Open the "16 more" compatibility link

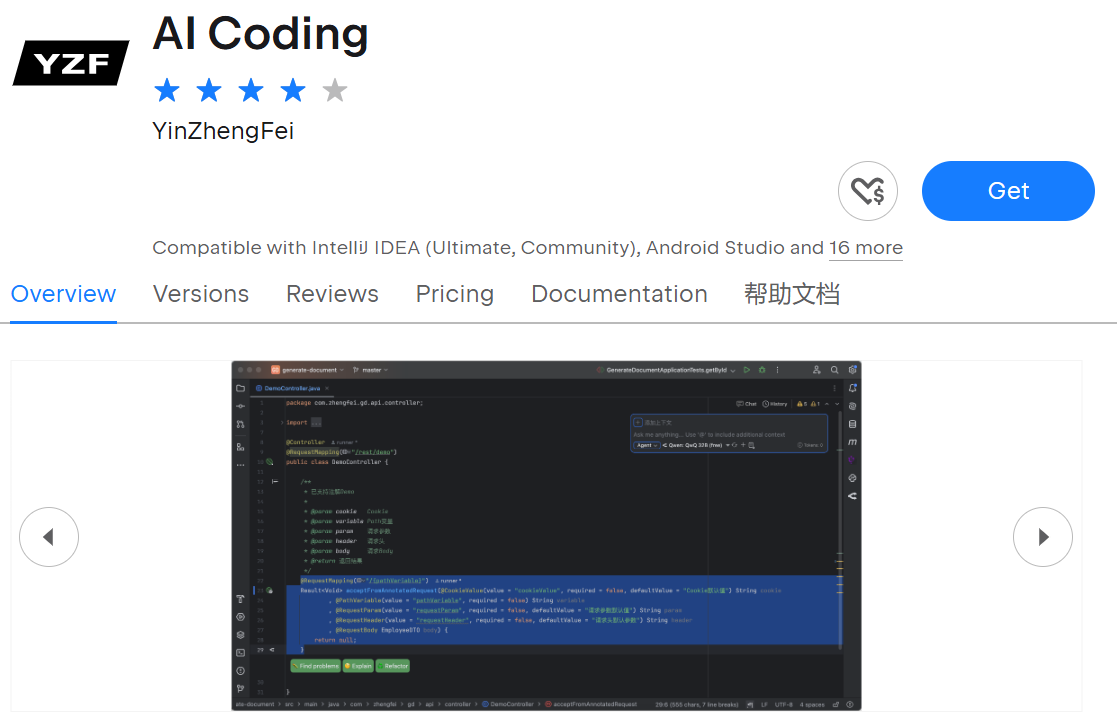point(865,248)
